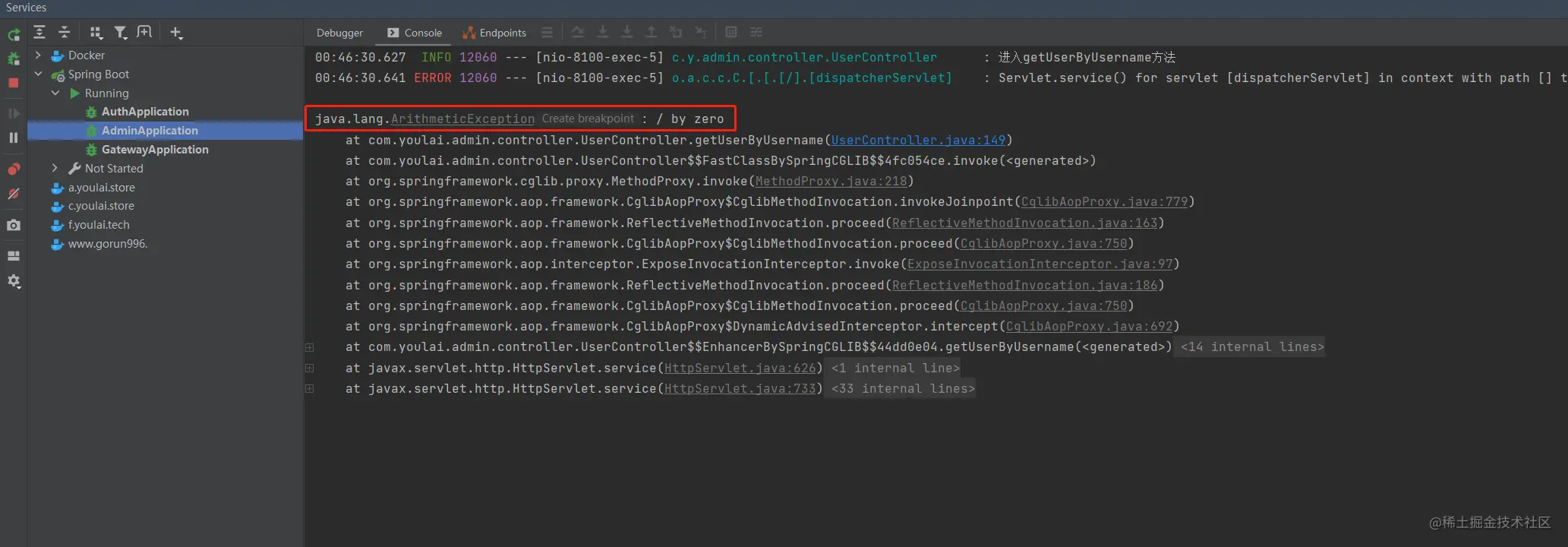This screenshot has height=547, width=1568.
Task: Open the ExposeInvocationInterceptor.java:97 link
Action: [x=1040, y=264]
